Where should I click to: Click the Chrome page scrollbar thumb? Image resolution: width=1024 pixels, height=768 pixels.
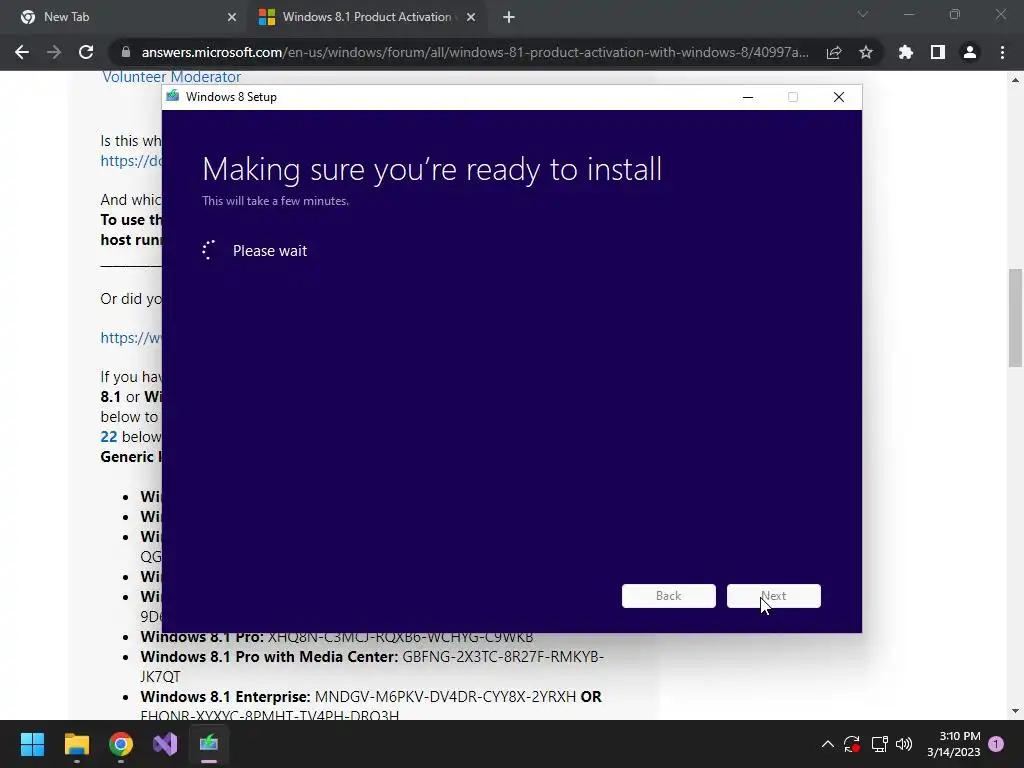1015,318
